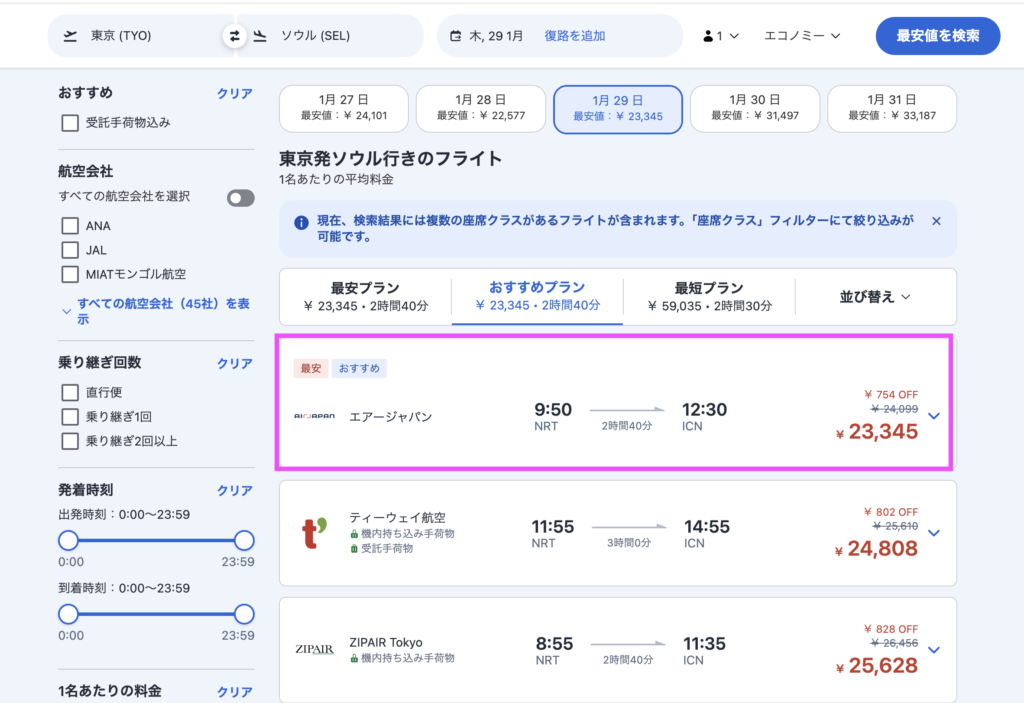Enable the 直行便 filter checkbox
Screen dimensions: 1024x703
(69, 392)
